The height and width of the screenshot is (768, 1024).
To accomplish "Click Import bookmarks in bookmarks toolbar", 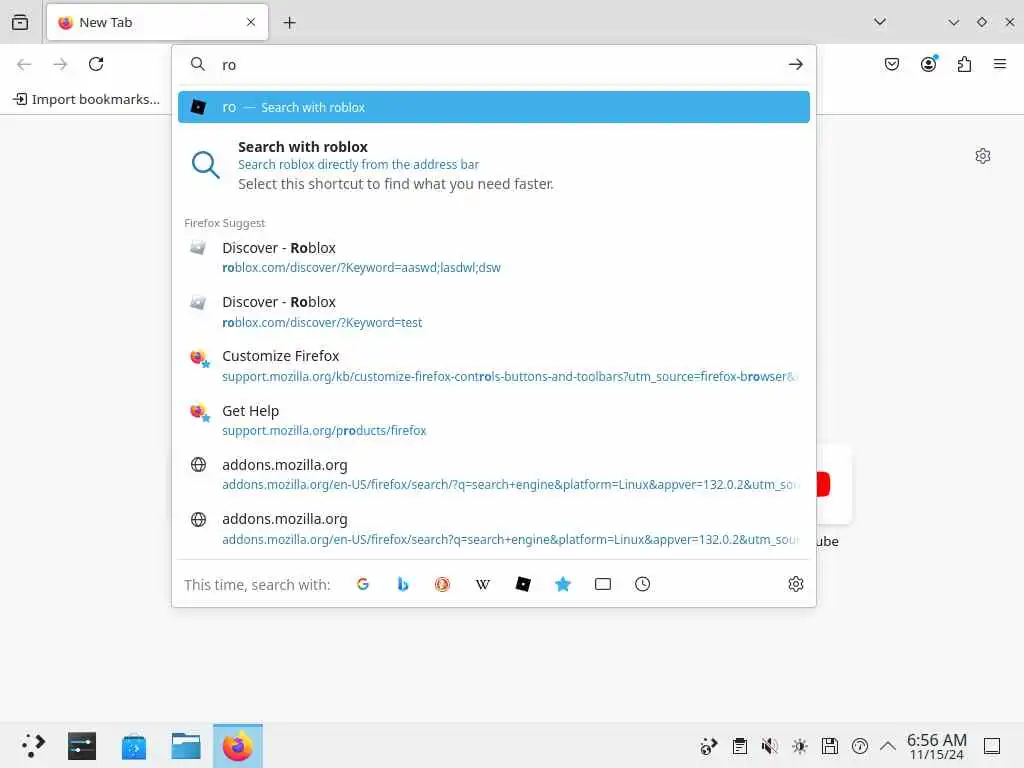I will pos(87,99).
